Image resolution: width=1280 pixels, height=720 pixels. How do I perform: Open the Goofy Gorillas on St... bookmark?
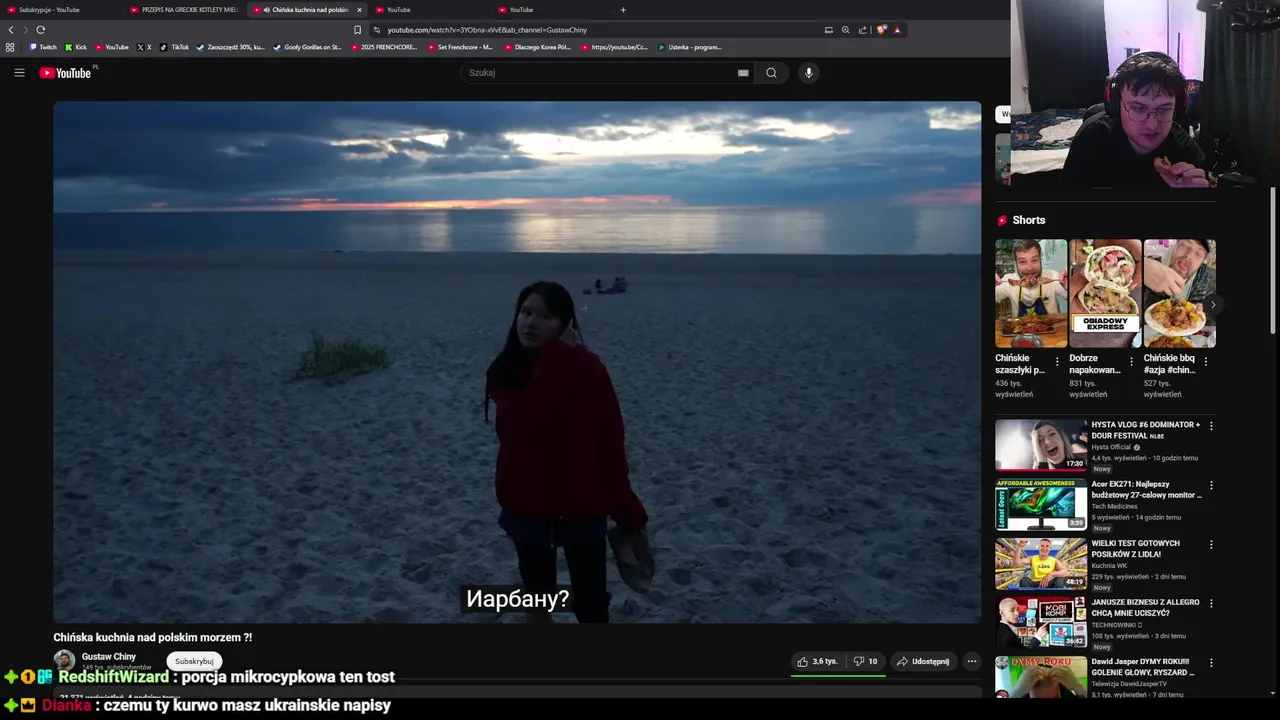tap(307, 47)
